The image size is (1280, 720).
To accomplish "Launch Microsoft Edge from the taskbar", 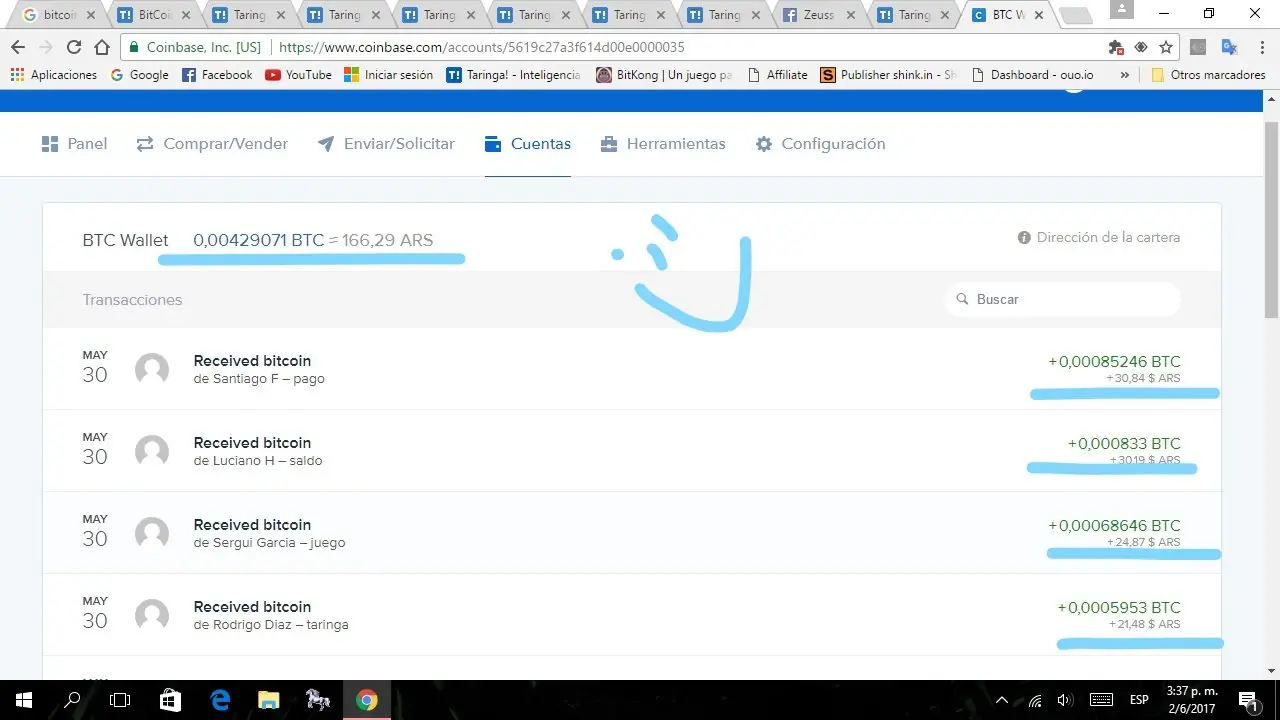I will (x=219, y=700).
